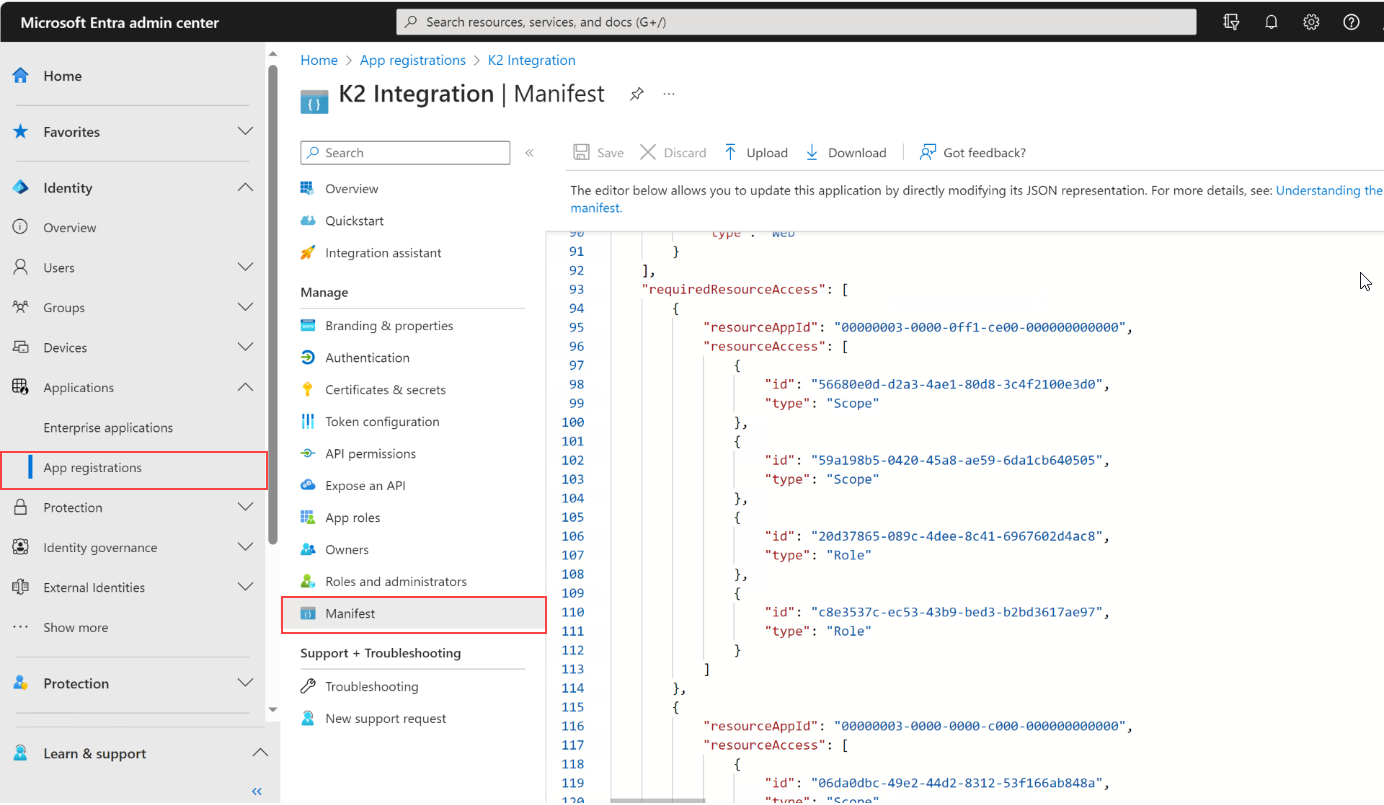Open Enterprise applications menu item
This screenshot has width=1384, height=805.
tap(108, 428)
